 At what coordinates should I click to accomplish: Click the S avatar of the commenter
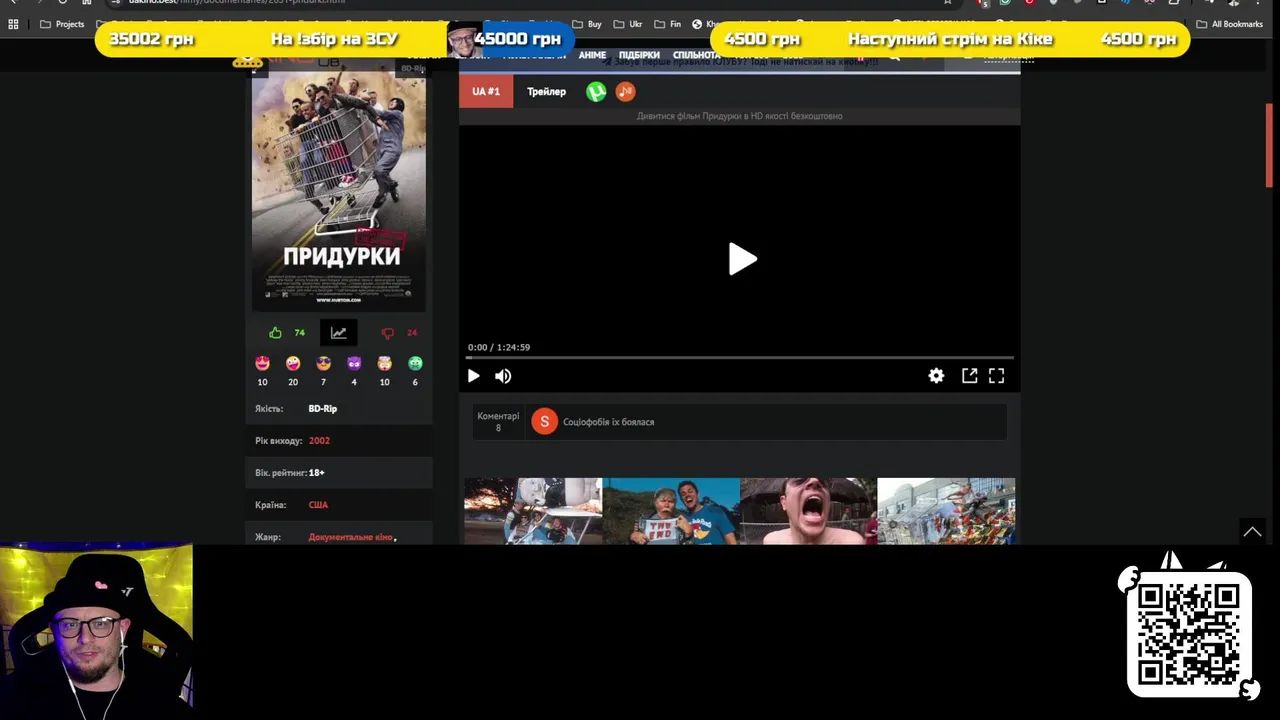coord(544,422)
